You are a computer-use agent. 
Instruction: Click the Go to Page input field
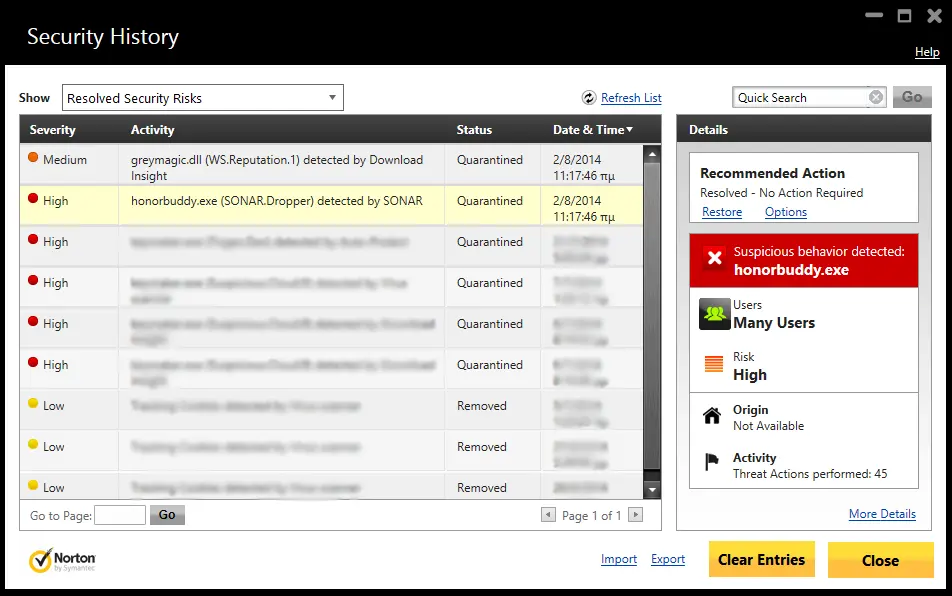[x=120, y=515]
